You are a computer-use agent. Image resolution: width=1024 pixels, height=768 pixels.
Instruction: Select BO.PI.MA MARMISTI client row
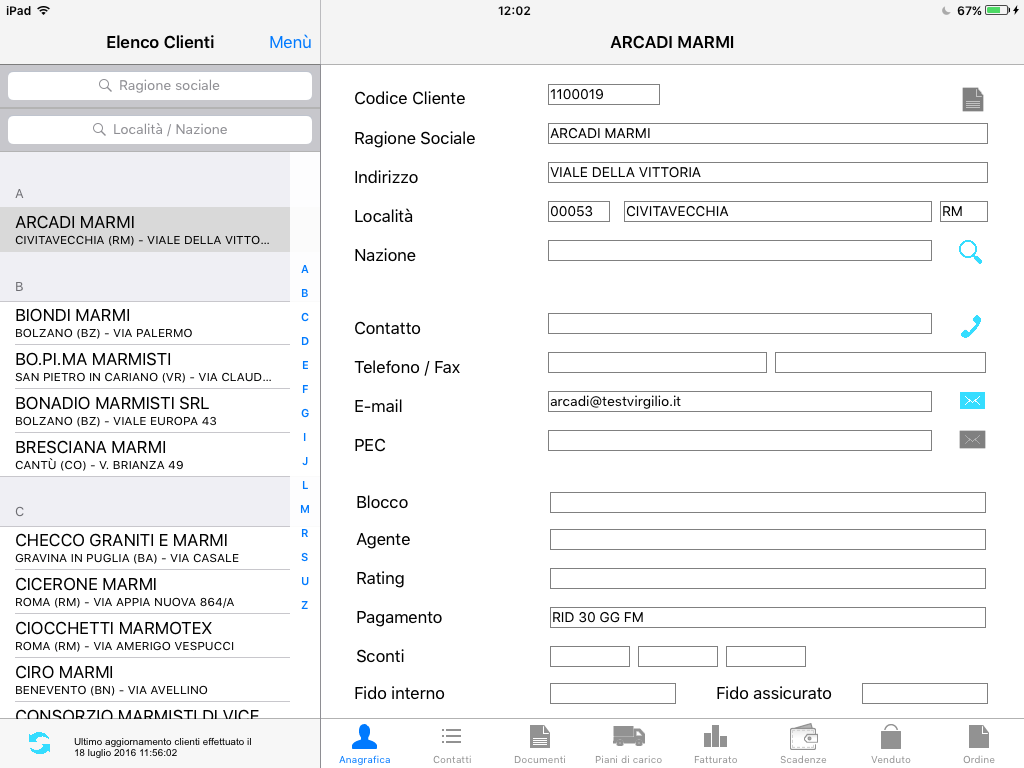click(x=145, y=367)
